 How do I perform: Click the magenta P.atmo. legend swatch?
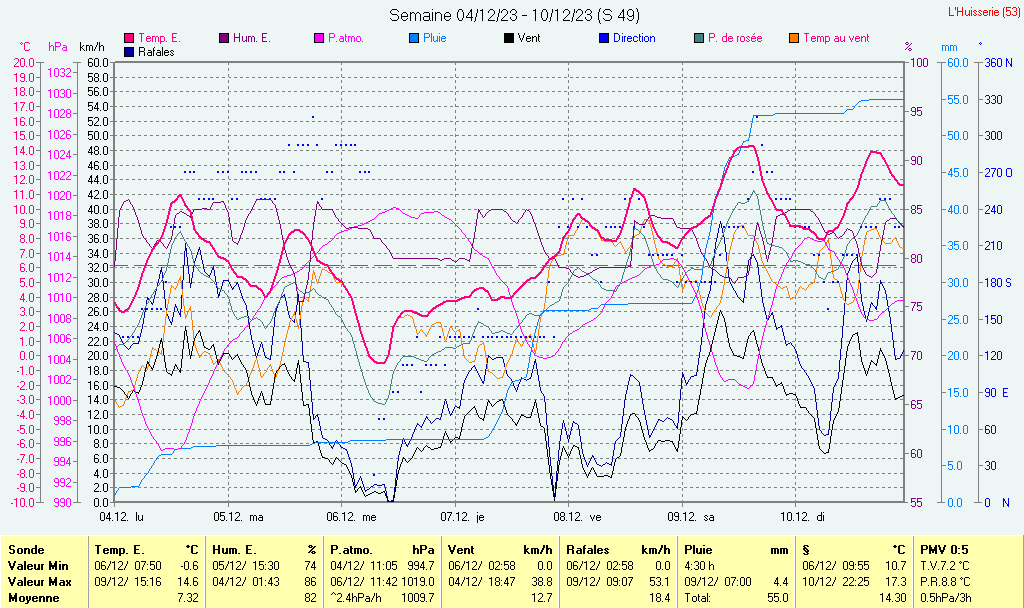tap(319, 39)
